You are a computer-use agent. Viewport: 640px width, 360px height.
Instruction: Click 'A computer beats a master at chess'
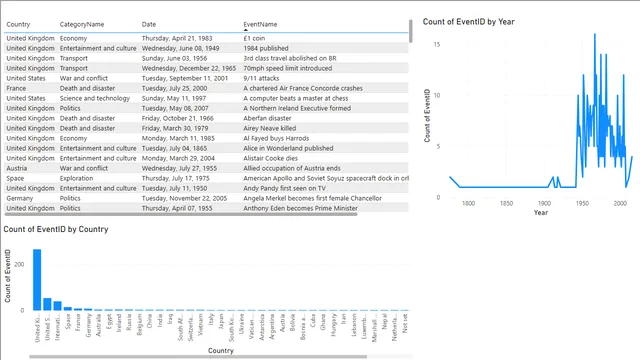click(296, 98)
